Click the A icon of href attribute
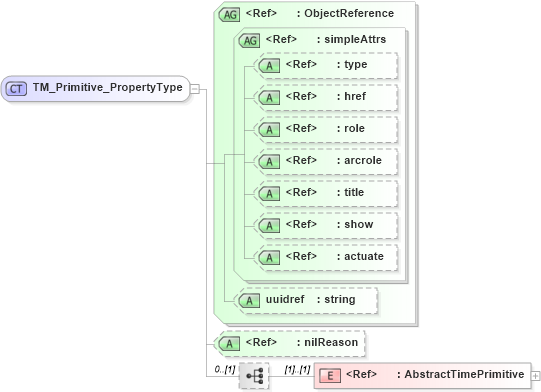 coord(269,98)
